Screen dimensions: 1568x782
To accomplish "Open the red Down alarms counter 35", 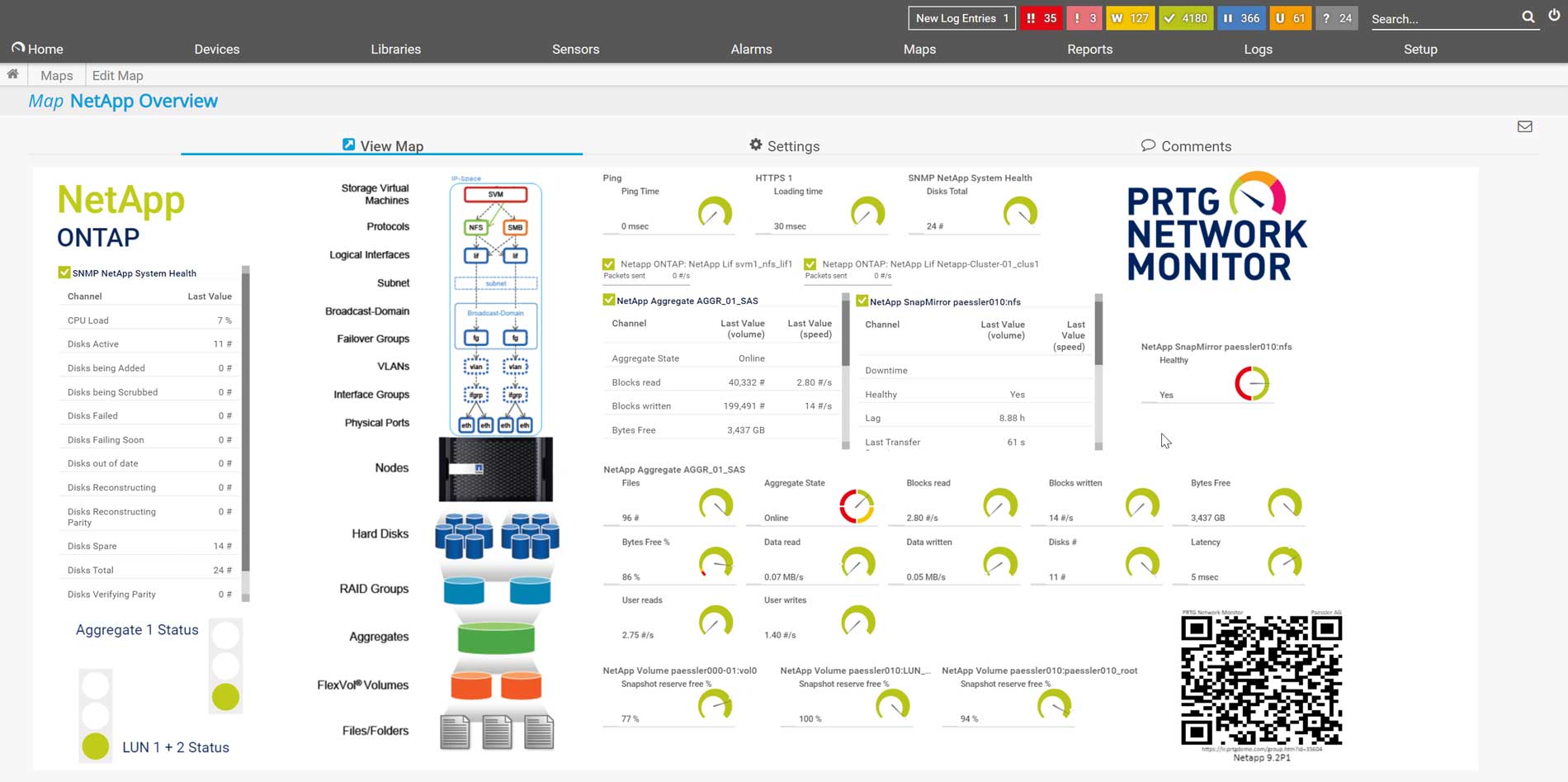I will click(1041, 18).
